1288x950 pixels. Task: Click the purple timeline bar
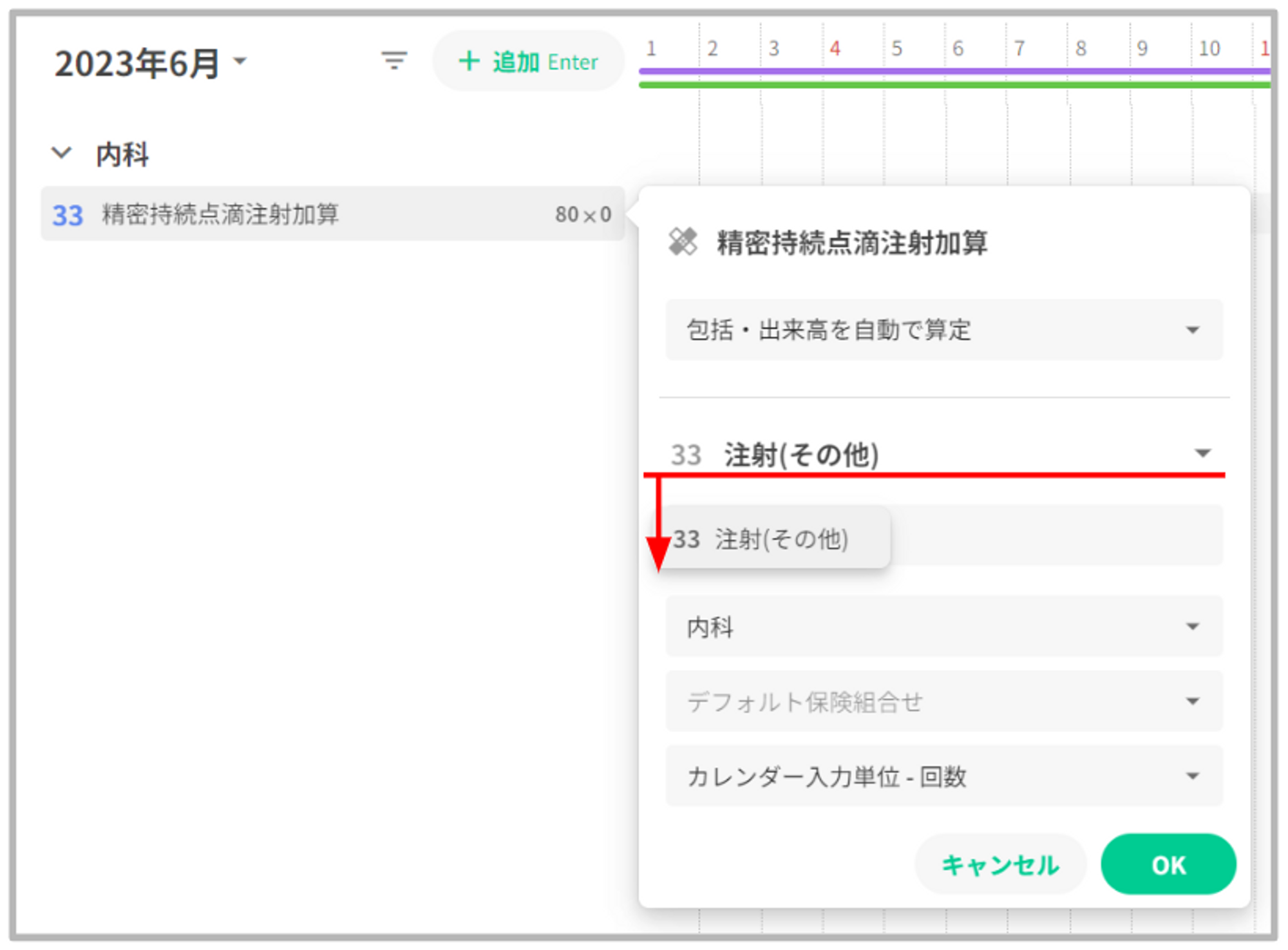tap(953, 71)
